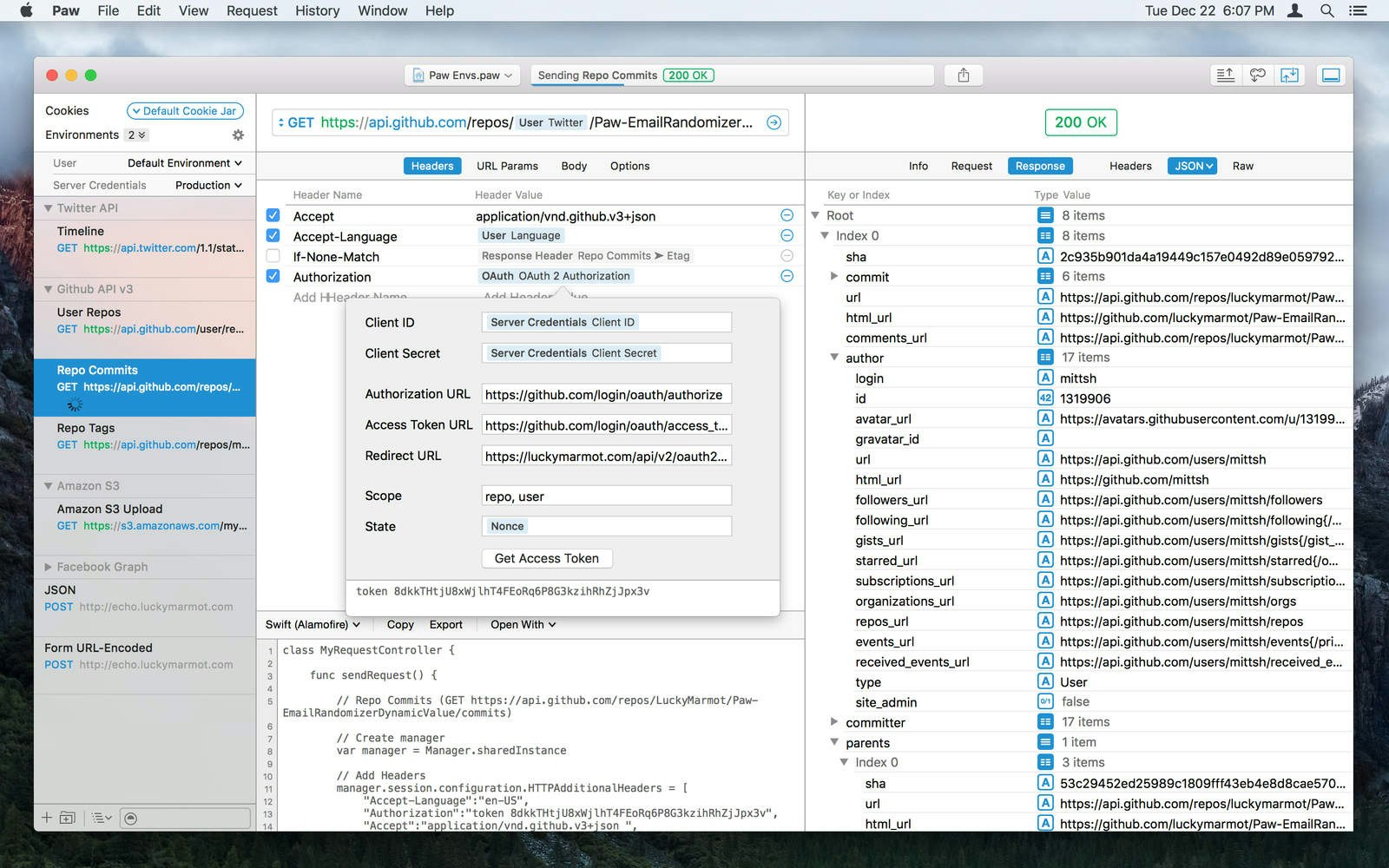Switch to the Raw tab
This screenshot has width=1389, height=868.
point(1243,166)
